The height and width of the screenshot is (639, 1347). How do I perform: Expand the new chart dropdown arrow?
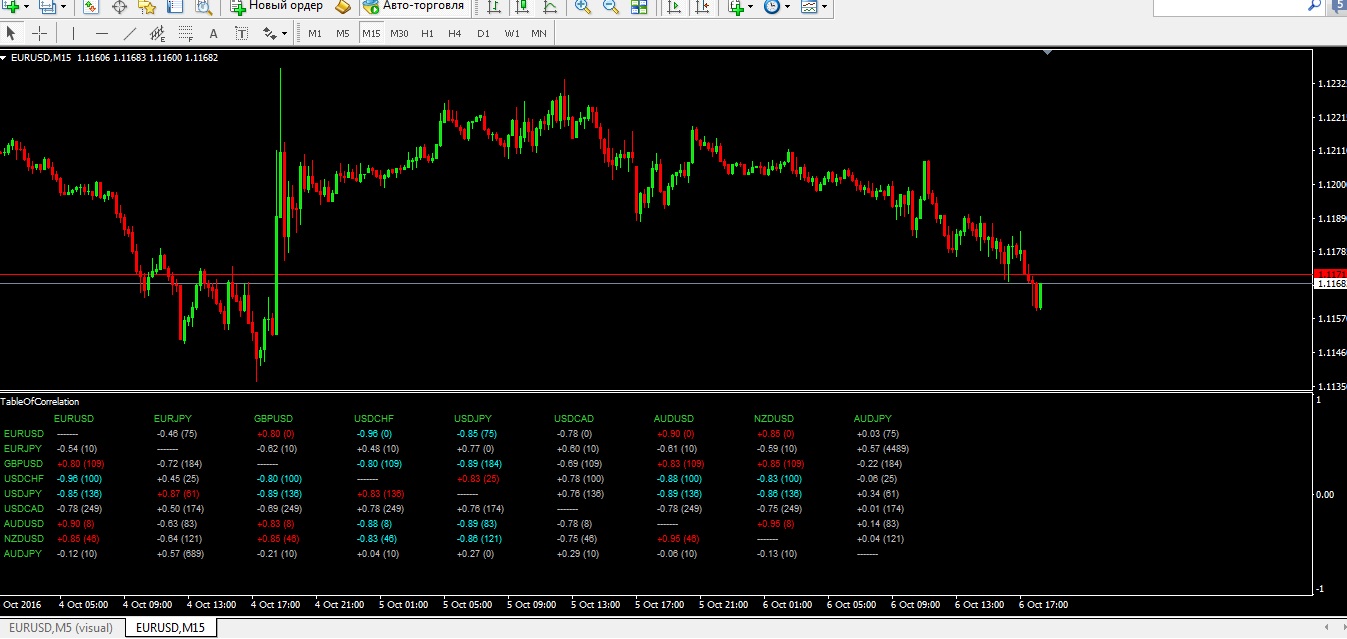(x=26, y=7)
